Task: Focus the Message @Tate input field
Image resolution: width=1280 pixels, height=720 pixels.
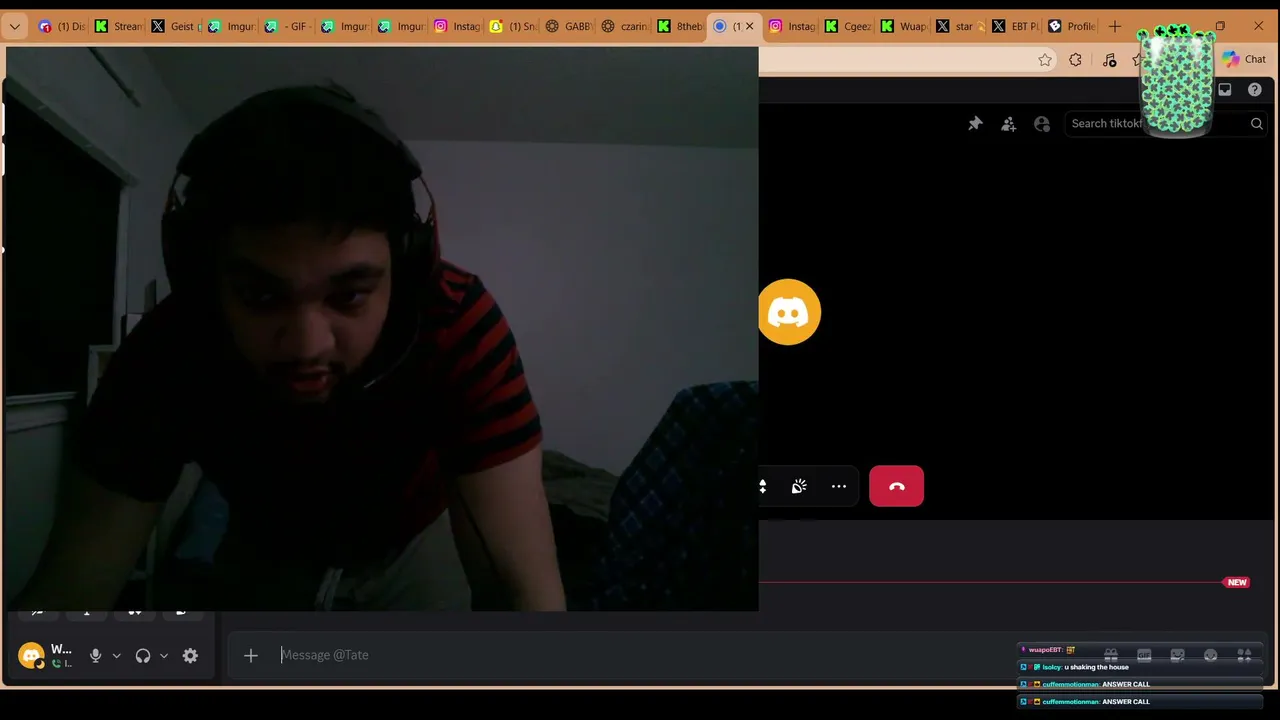Action: (x=640, y=655)
